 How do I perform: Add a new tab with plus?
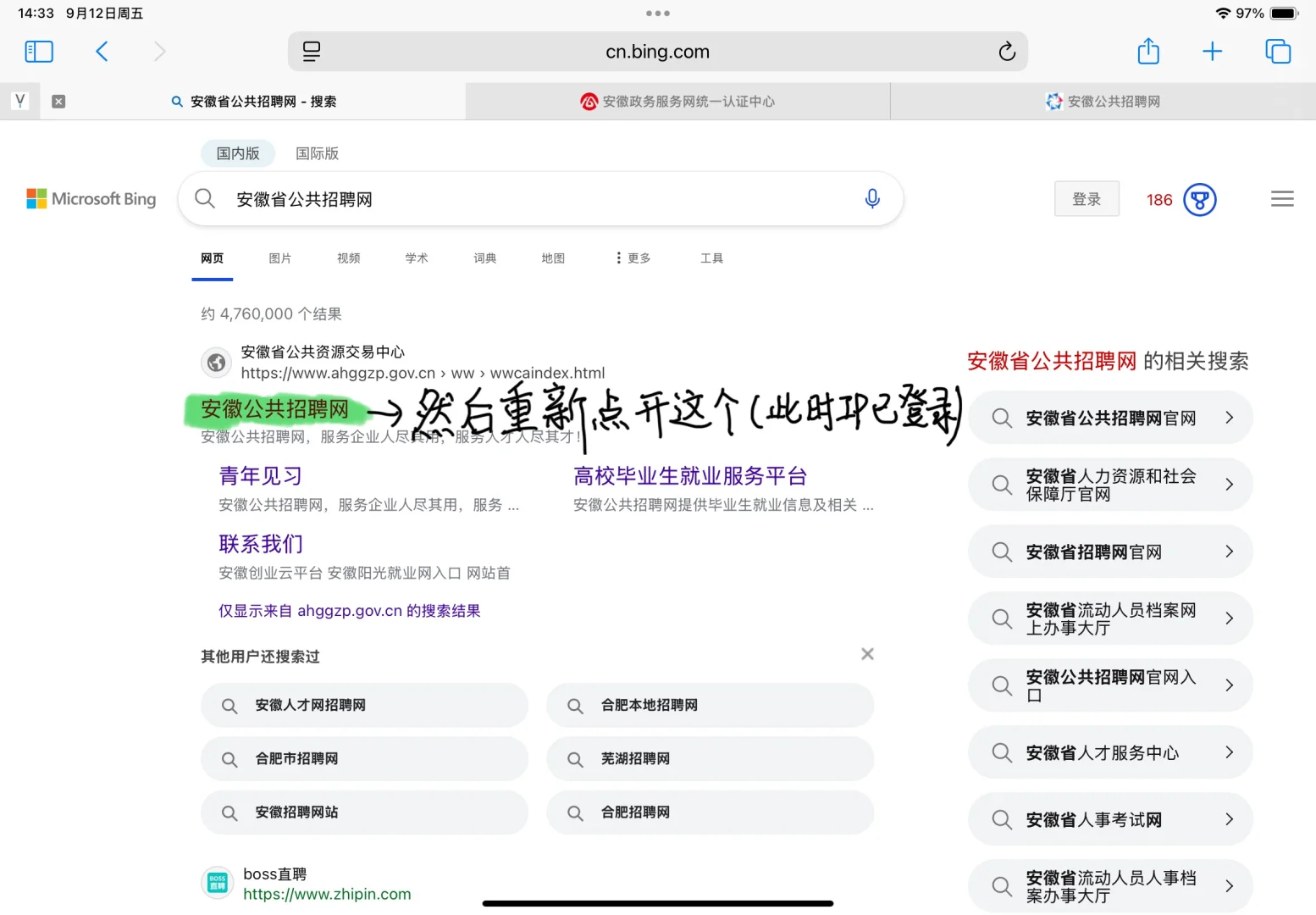(x=1213, y=52)
